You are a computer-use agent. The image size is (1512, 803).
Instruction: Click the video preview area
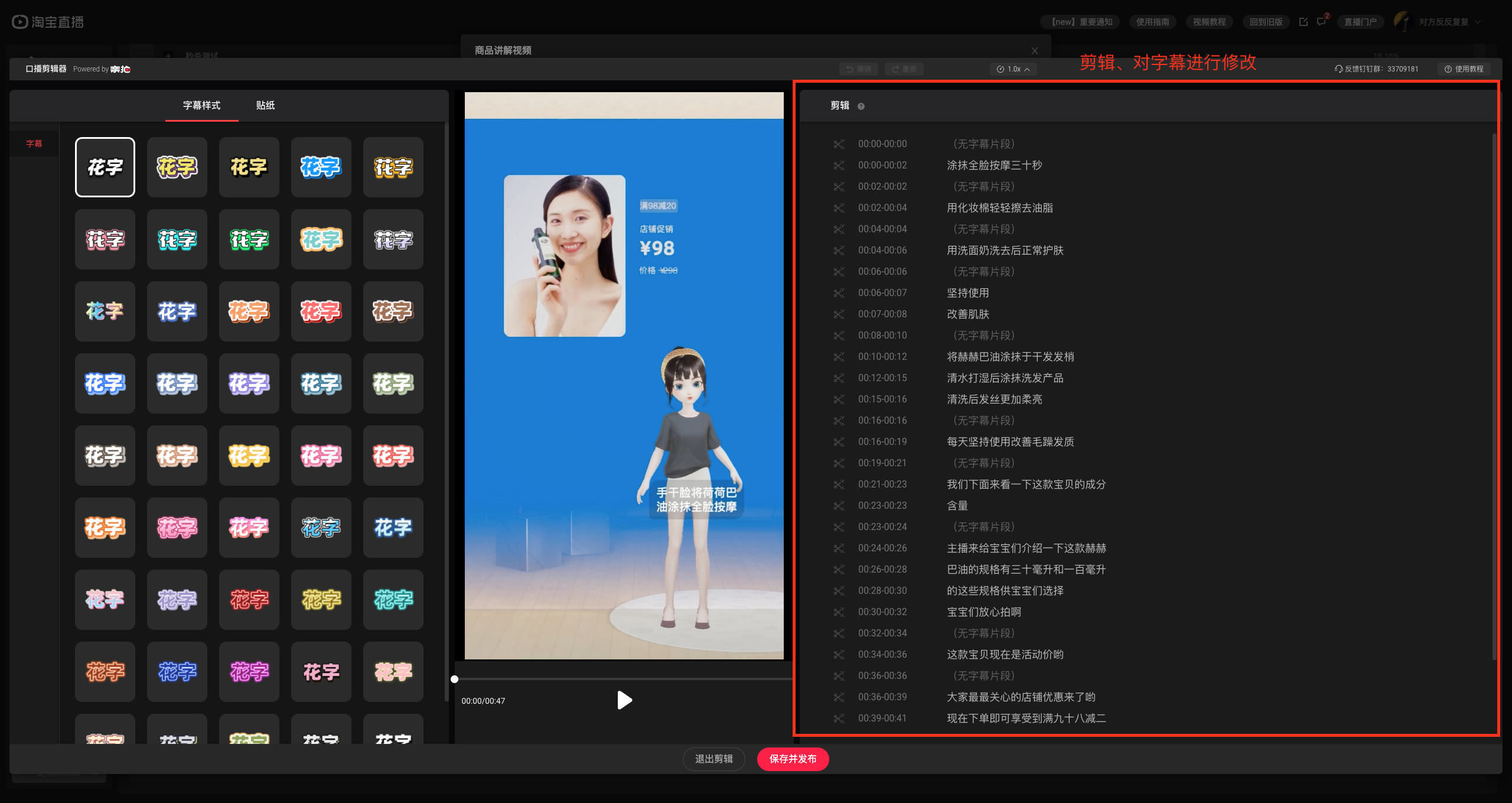click(x=624, y=376)
